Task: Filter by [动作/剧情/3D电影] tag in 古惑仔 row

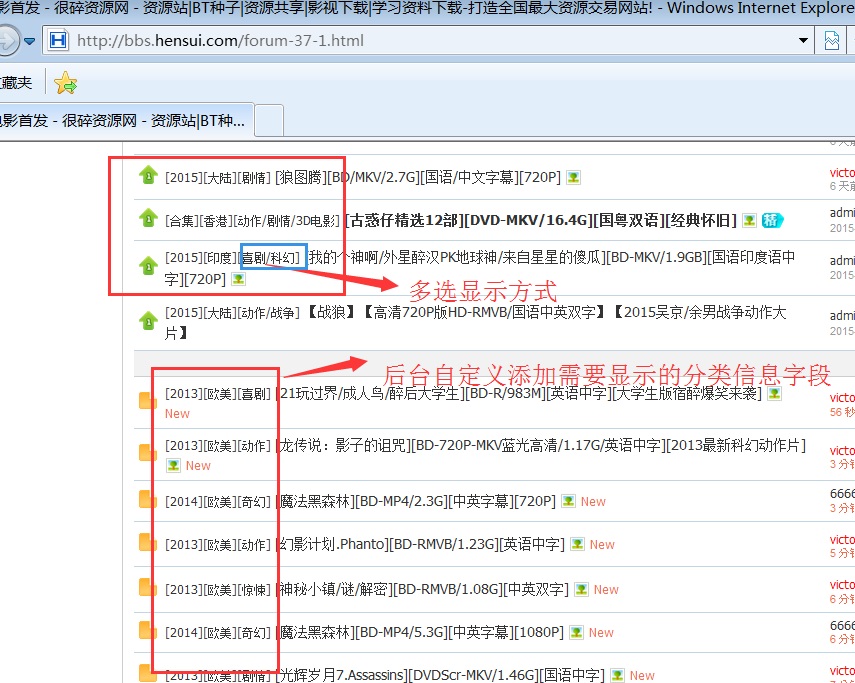Action: (x=287, y=220)
